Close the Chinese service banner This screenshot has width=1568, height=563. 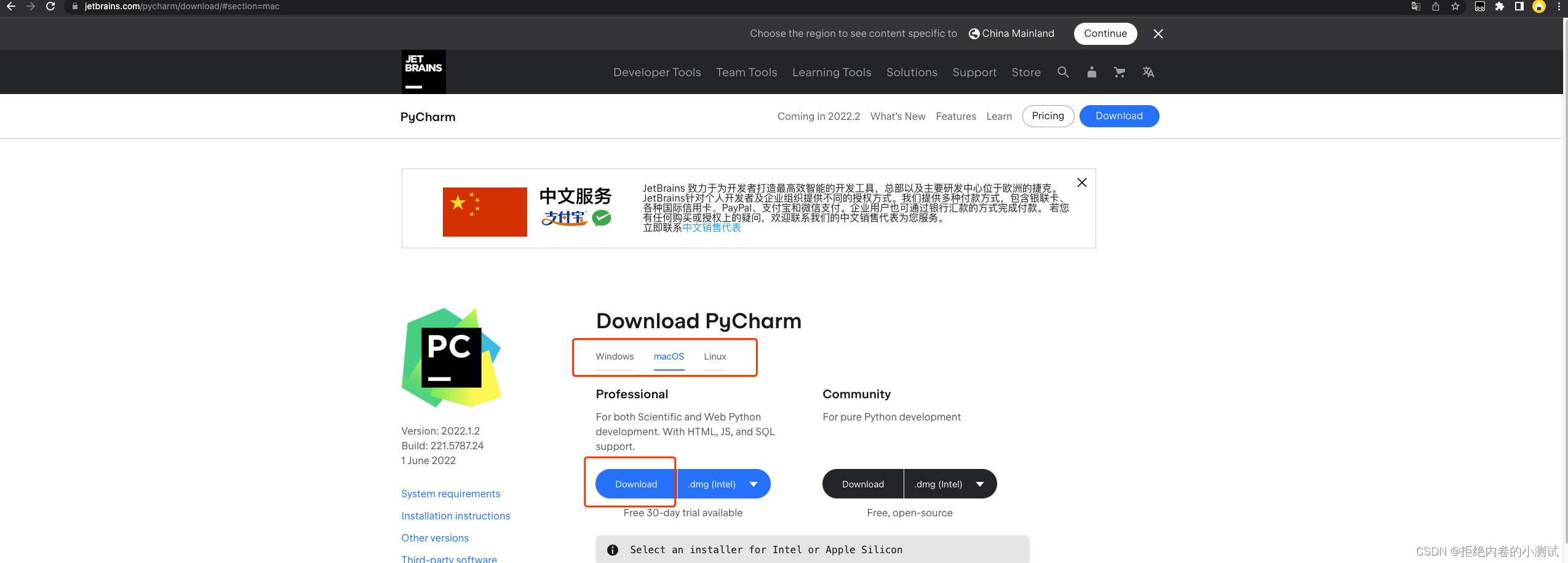[x=1082, y=183]
